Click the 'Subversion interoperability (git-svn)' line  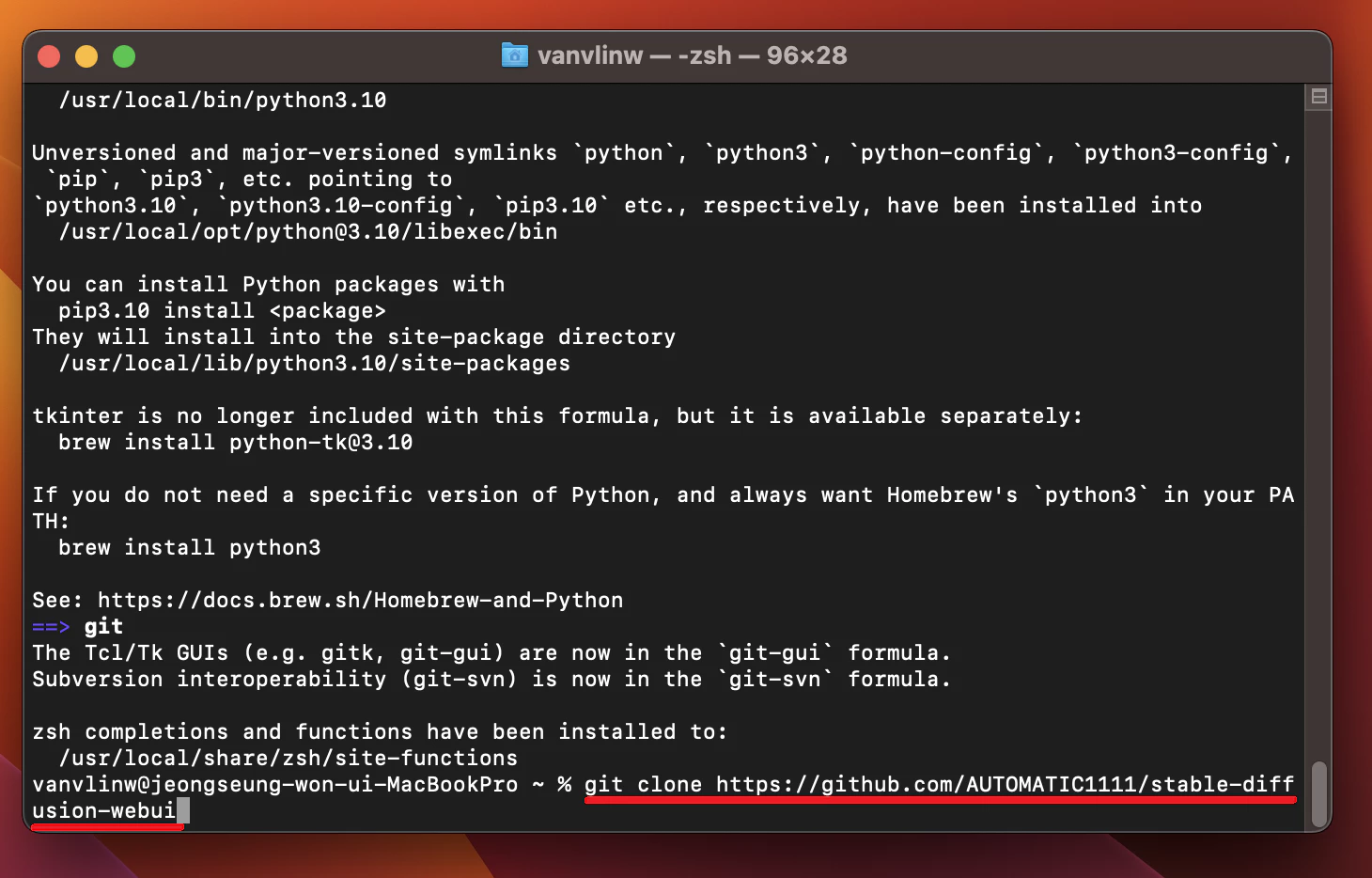[491, 679]
